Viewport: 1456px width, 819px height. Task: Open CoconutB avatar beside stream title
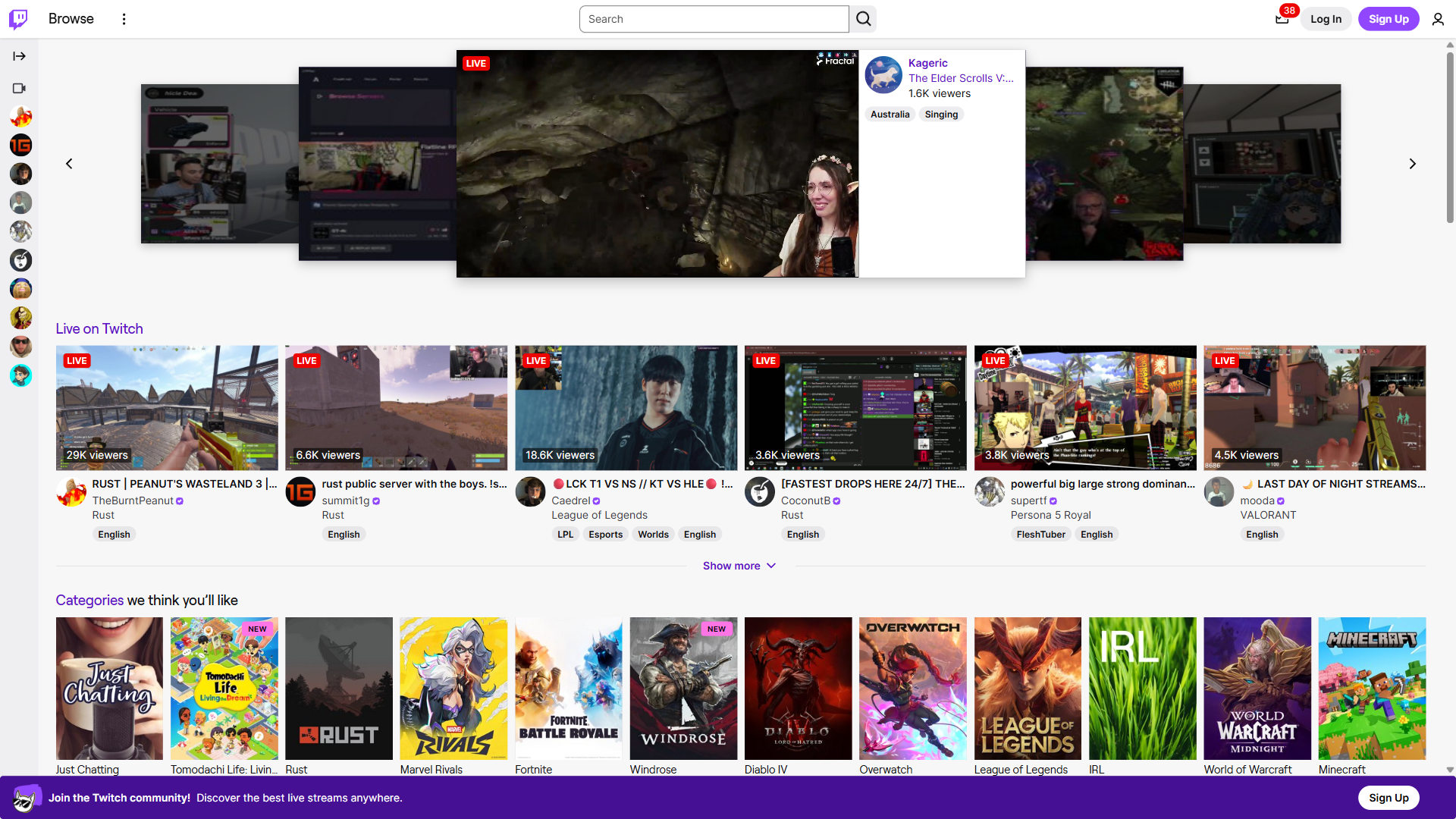click(760, 492)
